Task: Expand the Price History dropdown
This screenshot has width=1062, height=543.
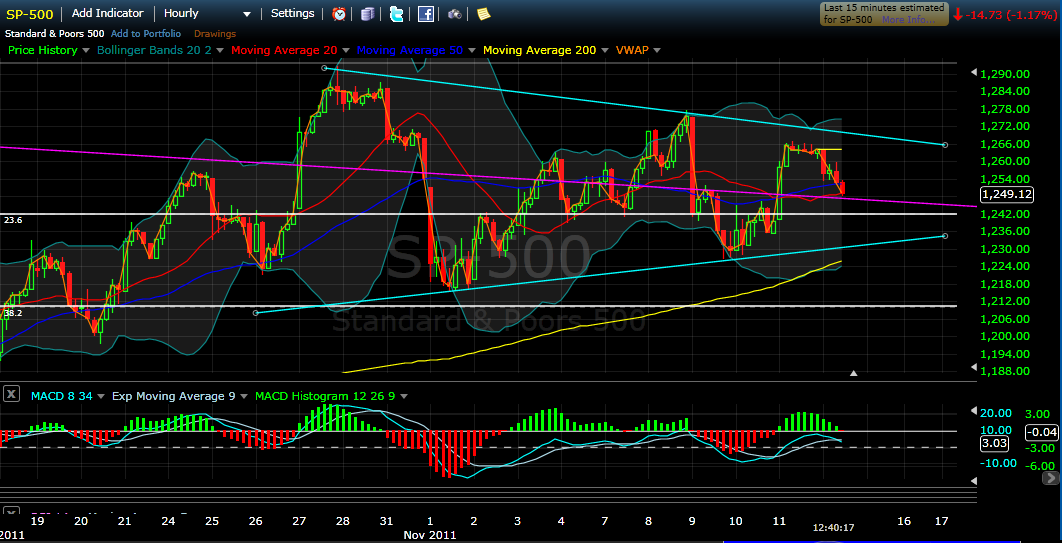Action: [x=85, y=50]
